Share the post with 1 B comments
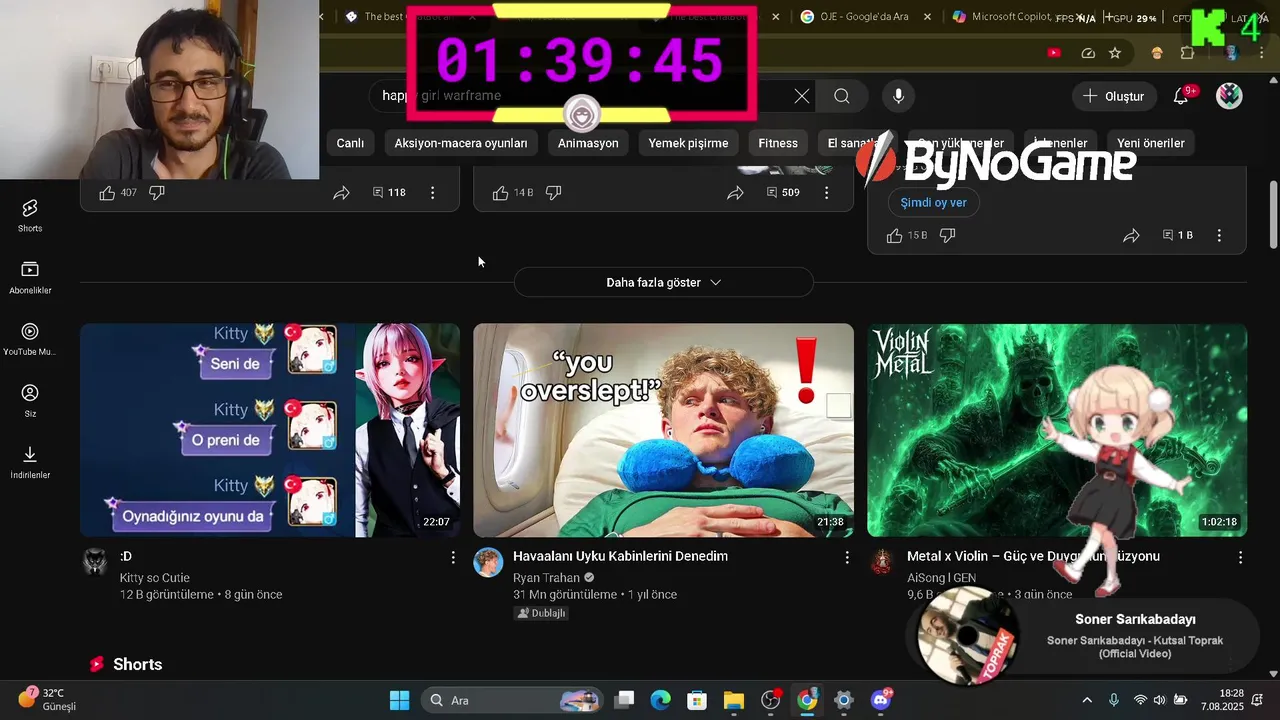This screenshot has width=1280, height=720. tap(1131, 236)
